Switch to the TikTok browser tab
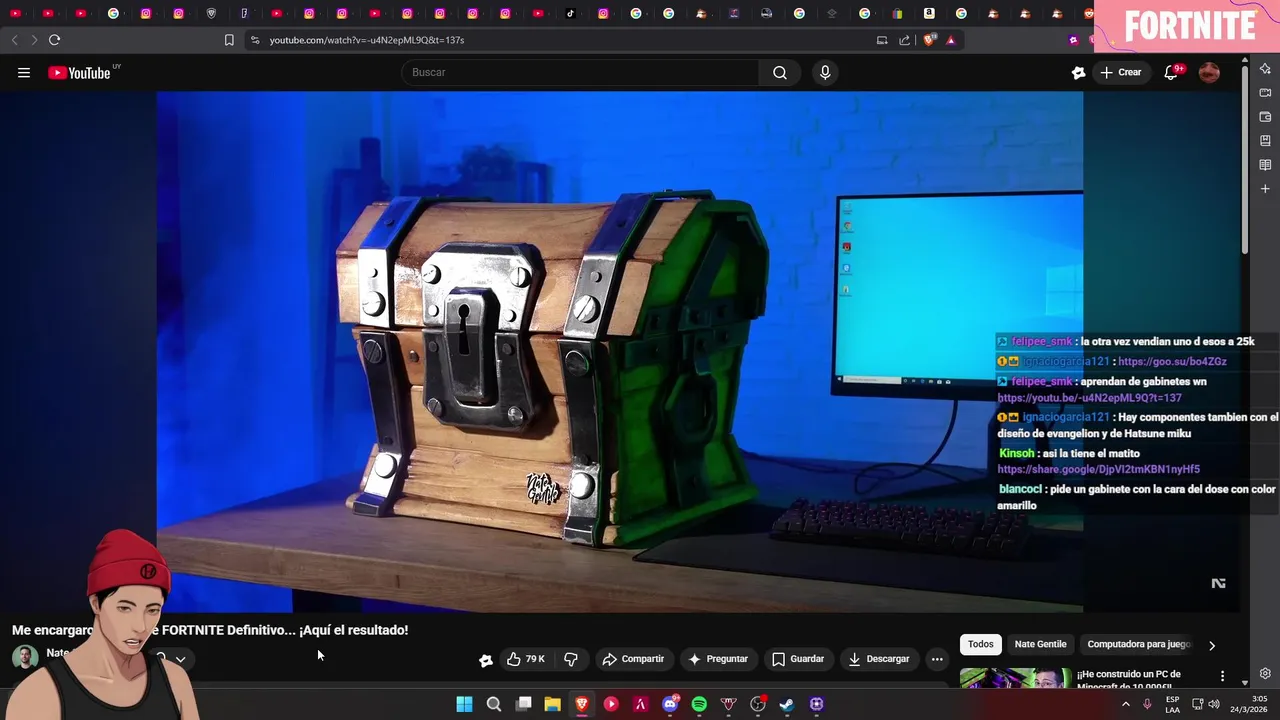The image size is (1280, 720). [x=571, y=13]
